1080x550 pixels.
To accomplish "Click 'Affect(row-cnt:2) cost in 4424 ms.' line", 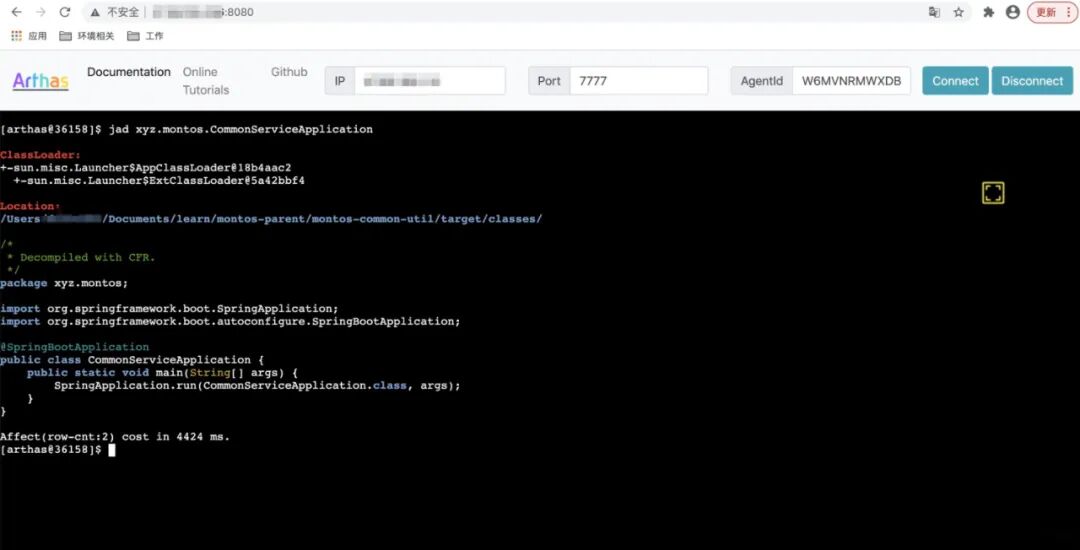I will click(115, 436).
